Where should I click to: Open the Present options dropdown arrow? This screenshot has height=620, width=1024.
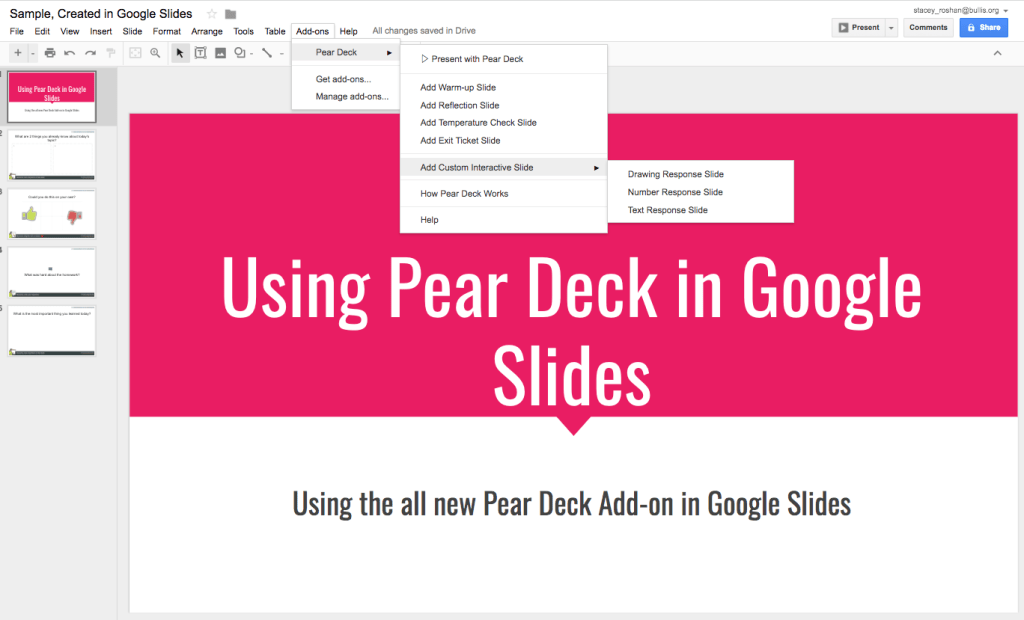(891, 27)
